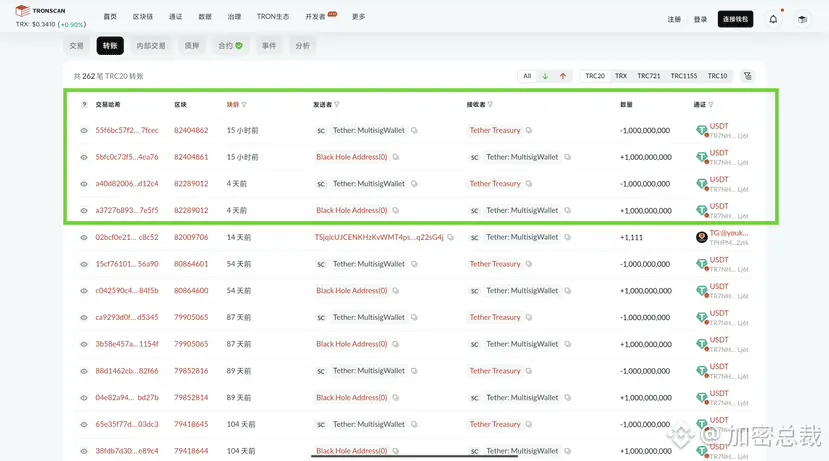Viewport: 829px width, 461px height.
Task: Toggle eye icon for a3727b893 transaction
Action: coord(84,210)
